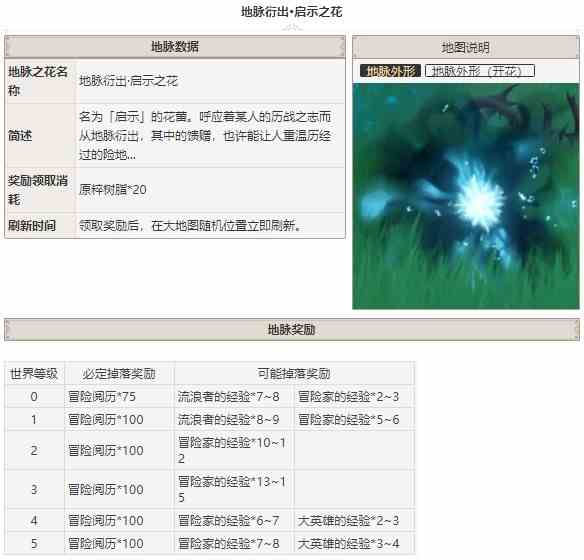Click 冒险家的经验*10~12 reward entry
The width and height of the screenshot is (584, 560).
pyautogui.click(x=232, y=450)
